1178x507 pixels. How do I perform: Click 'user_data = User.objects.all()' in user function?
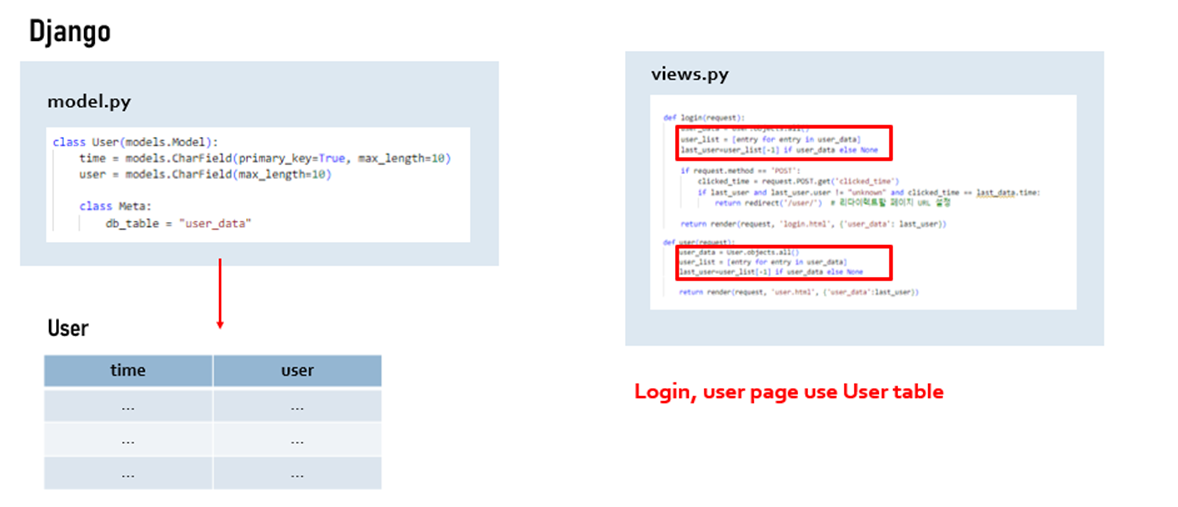pyautogui.click(x=739, y=252)
